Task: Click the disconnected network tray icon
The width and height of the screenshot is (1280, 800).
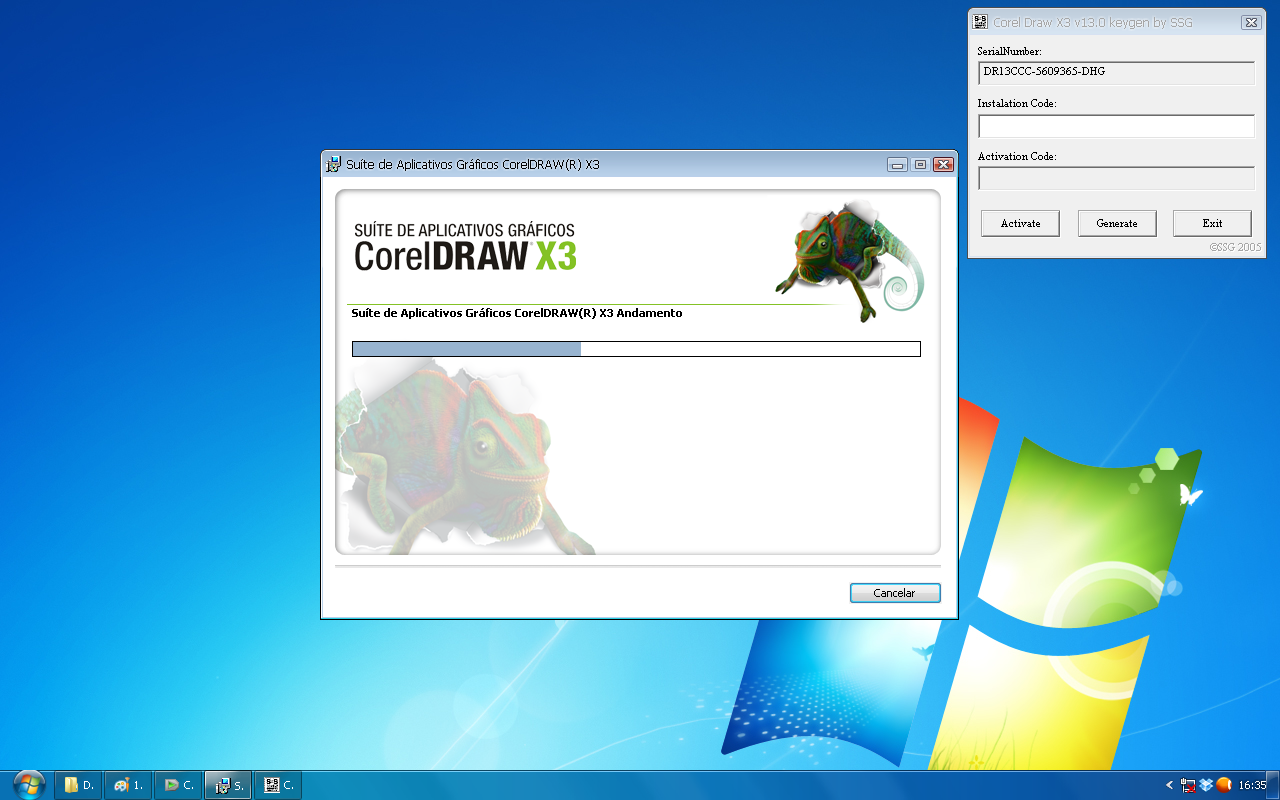Action: click(1188, 785)
